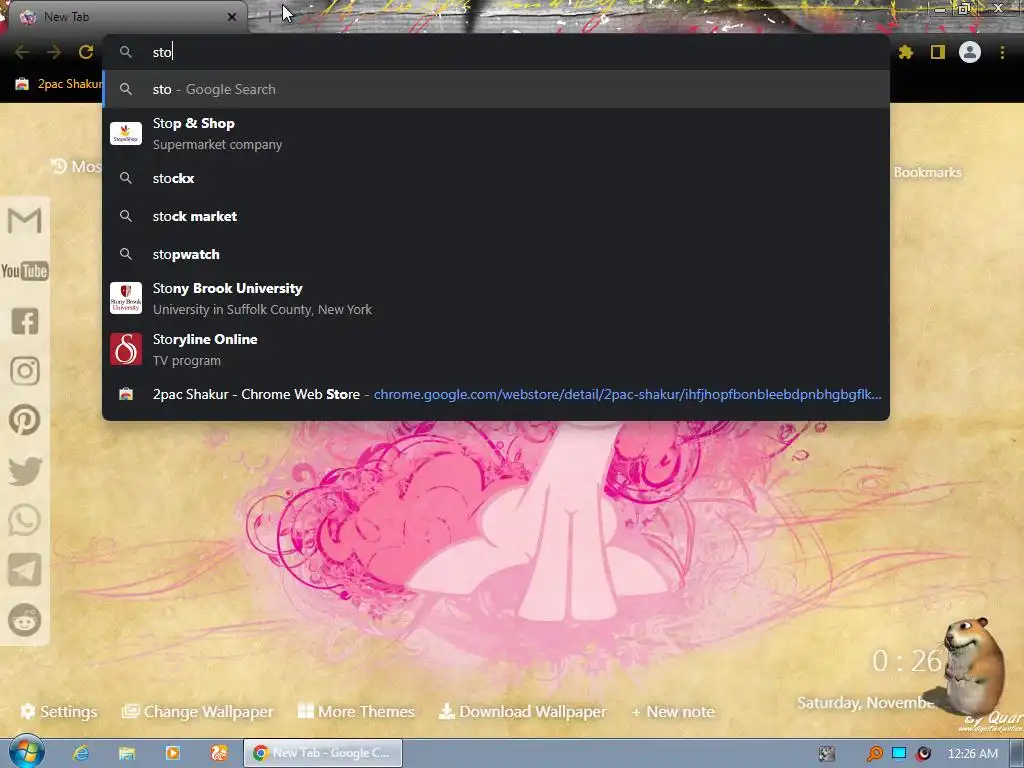
Task: Choose the stockx suggestion
Action: [496, 178]
